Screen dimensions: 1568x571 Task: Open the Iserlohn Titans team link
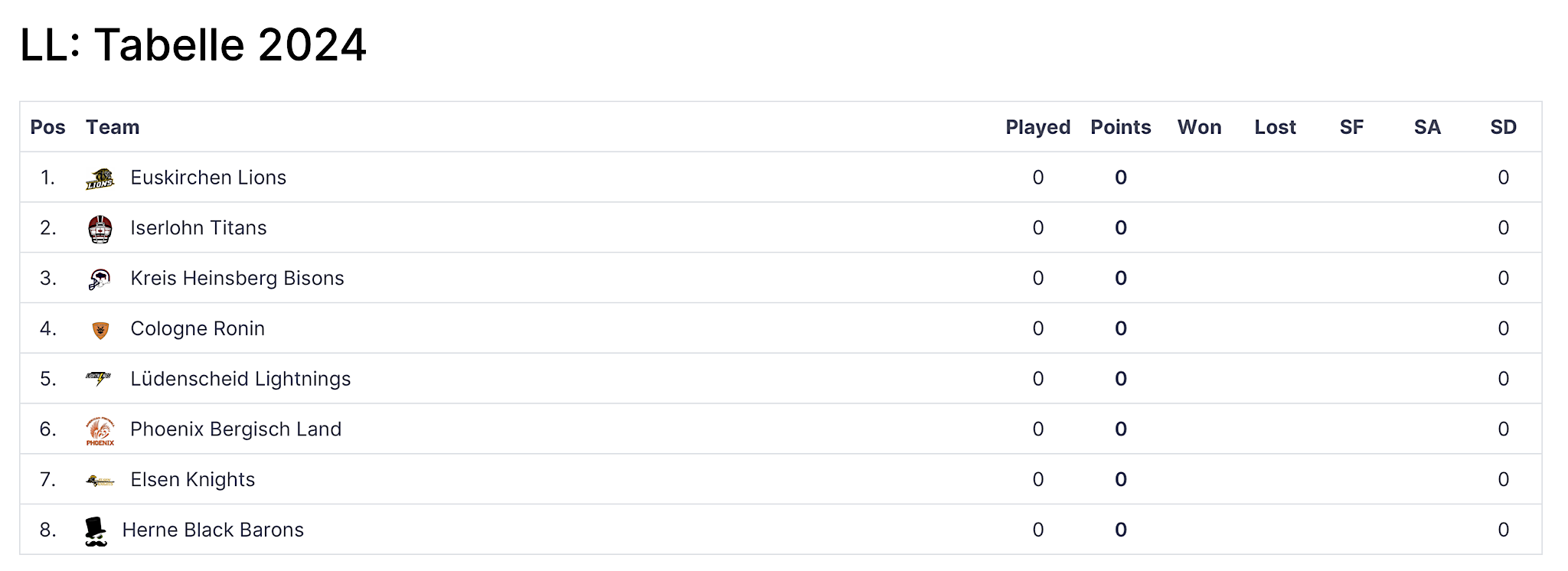[x=198, y=228]
